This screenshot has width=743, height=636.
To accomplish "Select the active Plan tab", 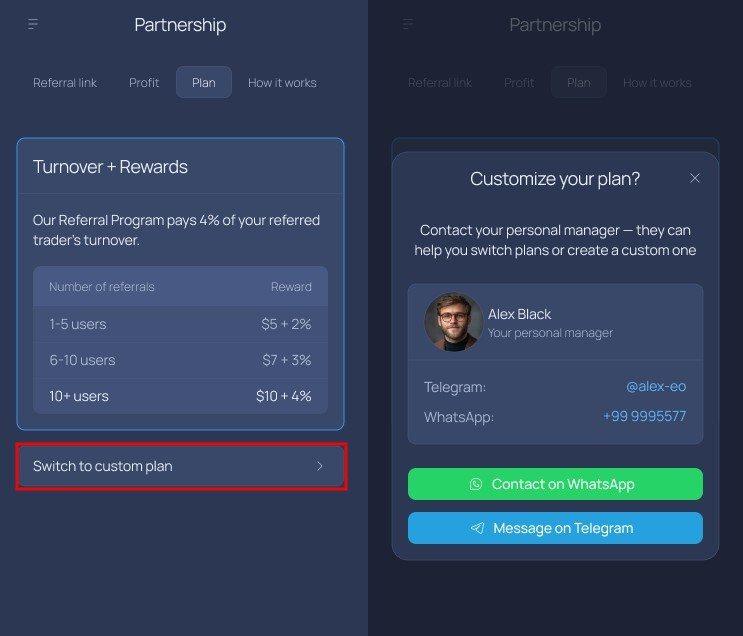I will (204, 83).
